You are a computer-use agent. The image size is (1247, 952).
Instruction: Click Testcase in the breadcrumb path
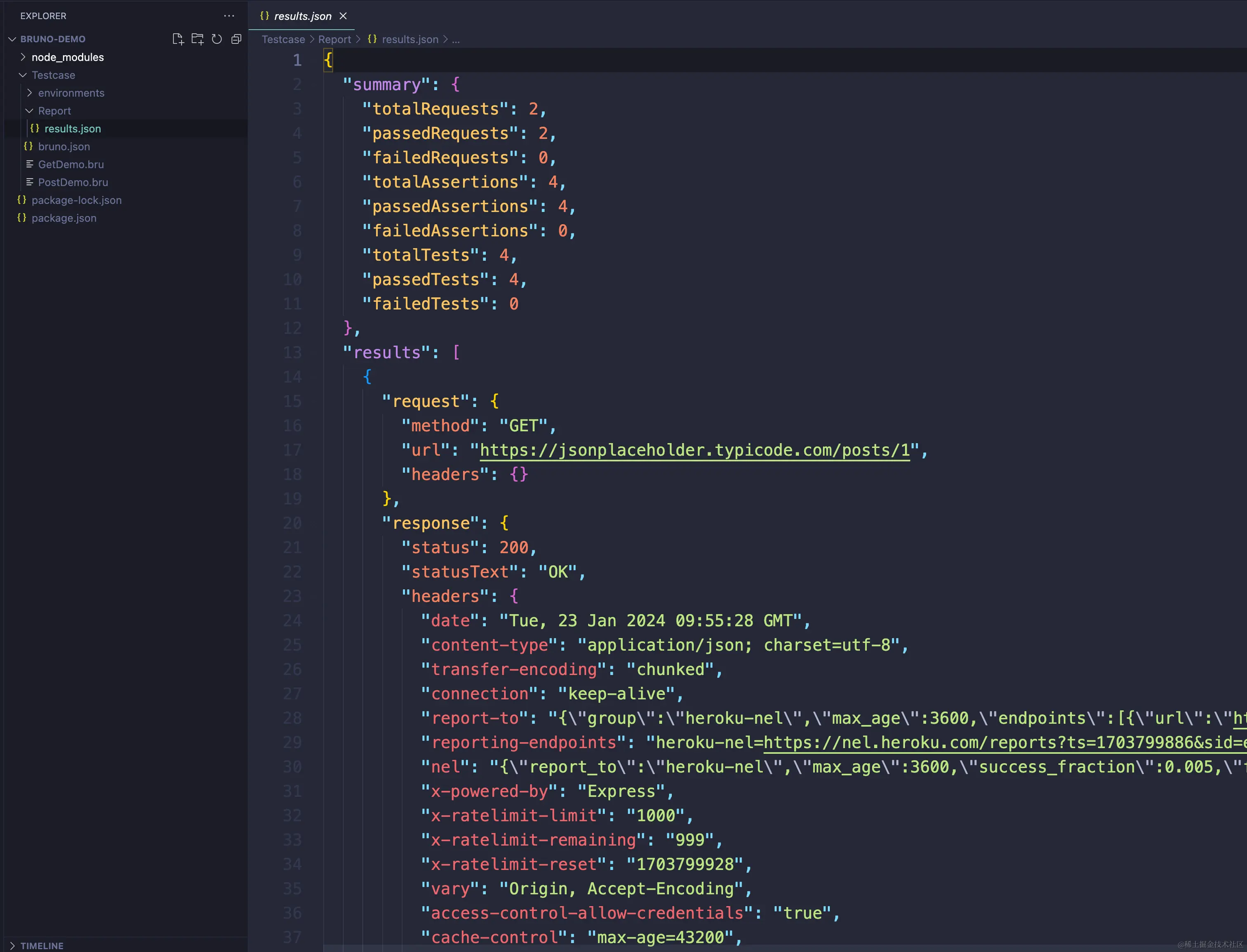tap(283, 39)
